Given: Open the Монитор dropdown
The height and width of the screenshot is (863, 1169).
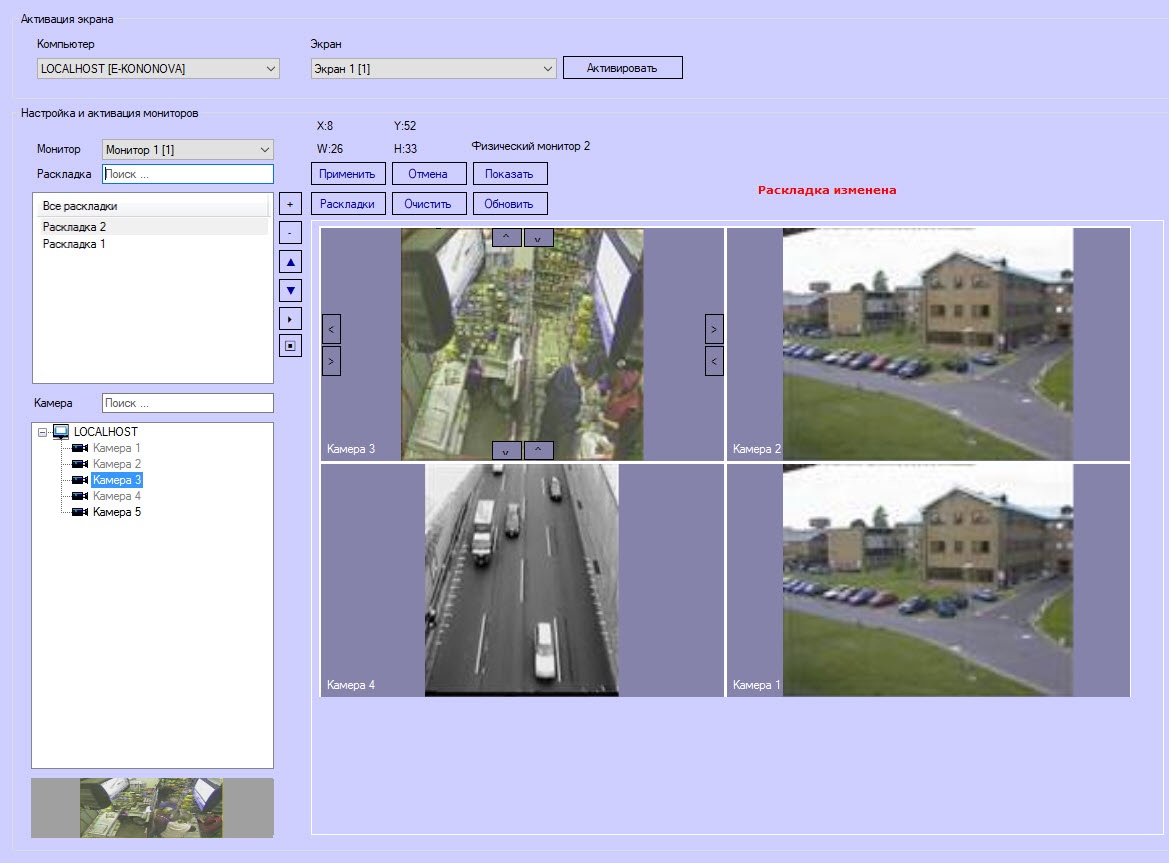Looking at the screenshot, I should coord(188,149).
